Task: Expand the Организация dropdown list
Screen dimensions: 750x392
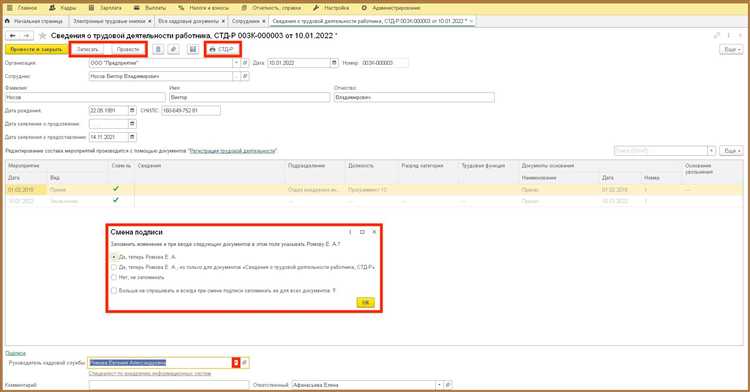Action: pyautogui.click(x=236, y=63)
